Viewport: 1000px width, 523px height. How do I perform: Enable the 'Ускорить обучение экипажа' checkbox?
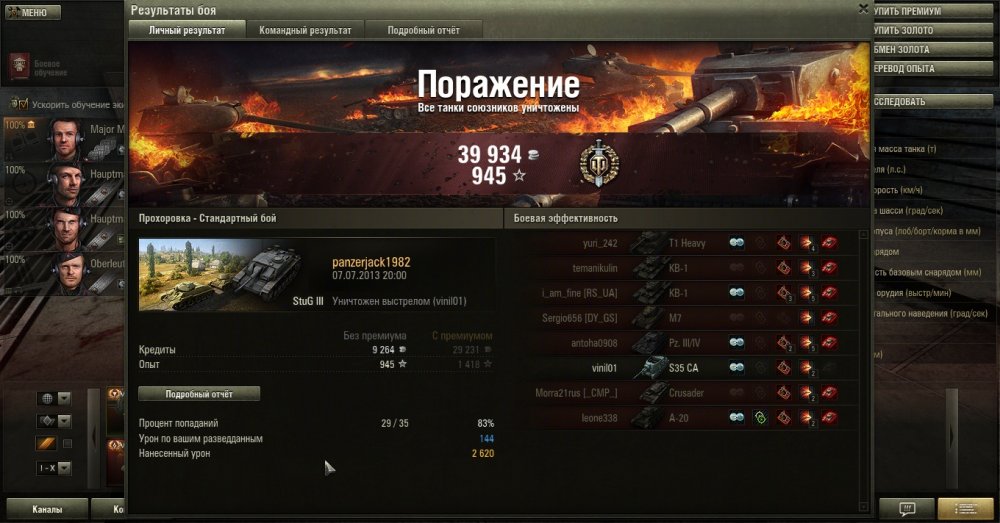(23, 103)
